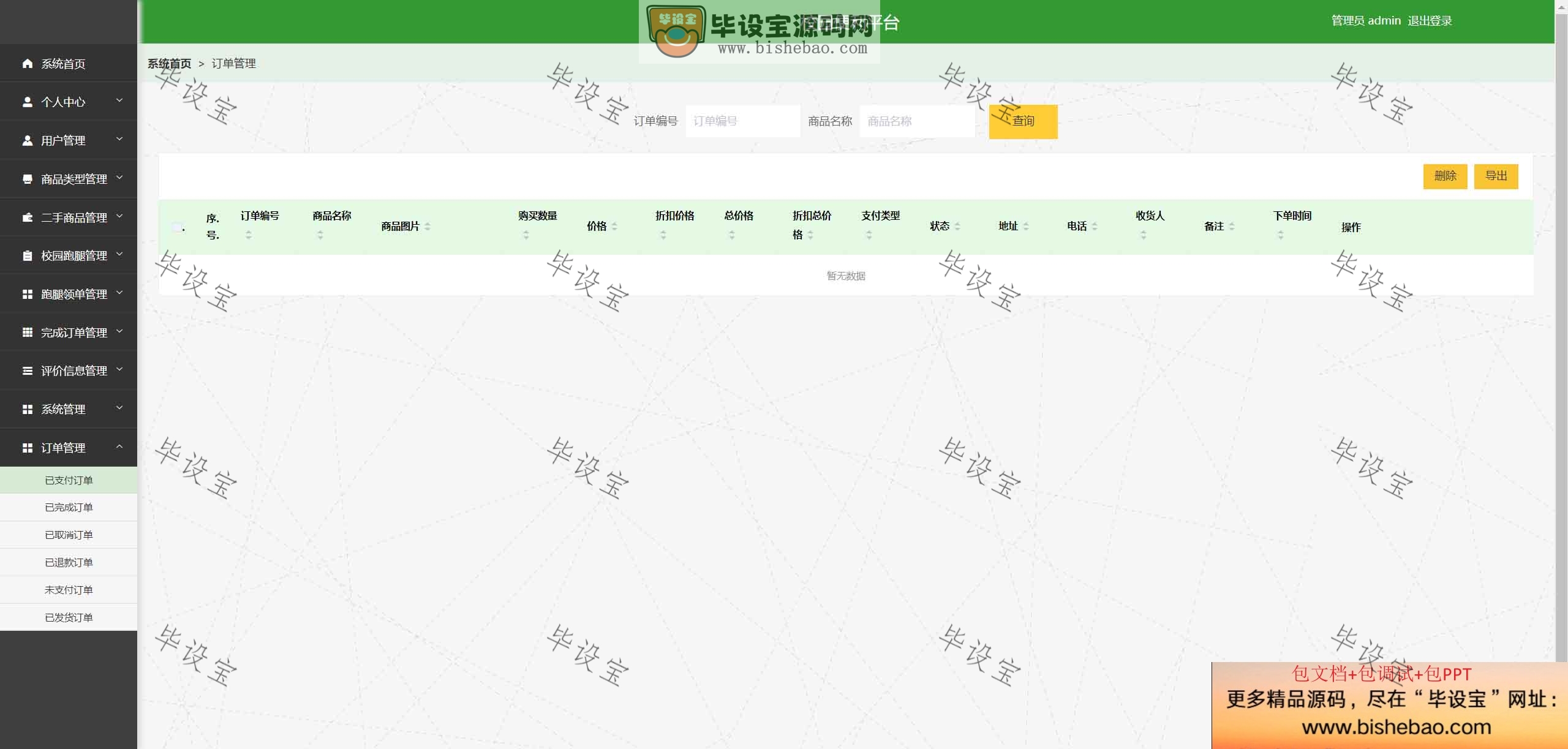Click the 管理员 admin account label
This screenshot has width=1568, height=749.
(1366, 21)
